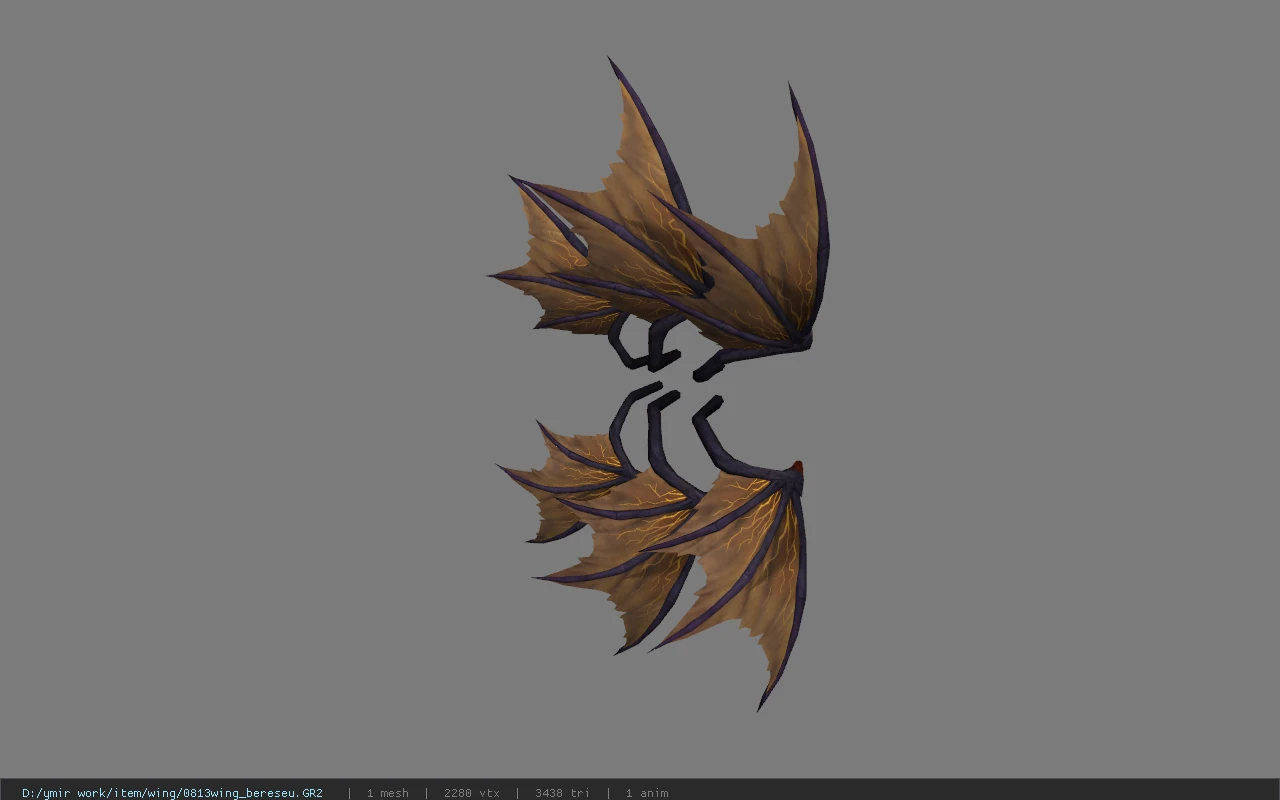
Task: Click the '3438 tri' triangle count
Action: [x=562, y=793]
